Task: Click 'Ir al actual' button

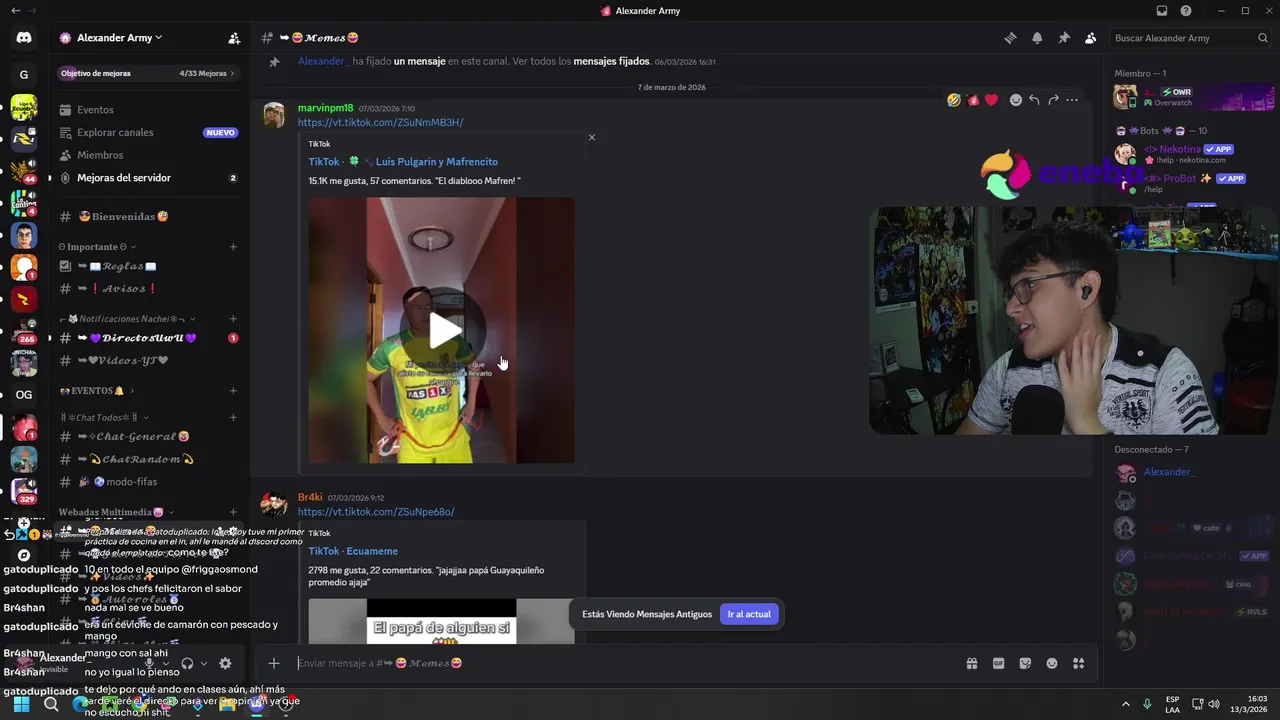Action: click(x=748, y=614)
